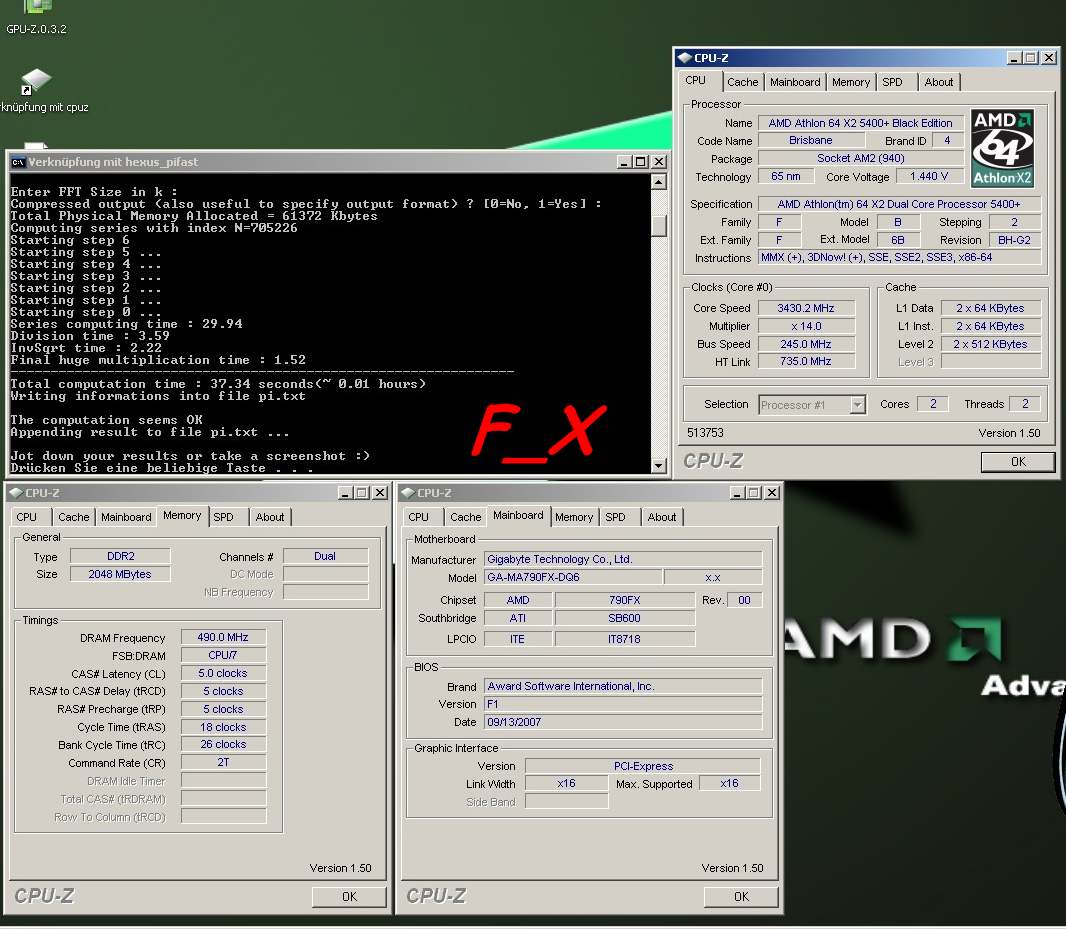The width and height of the screenshot is (1066, 929).
Task: Click the AMD Athlon X2 logo in CPU-Z
Action: (x=1002, y=149)
